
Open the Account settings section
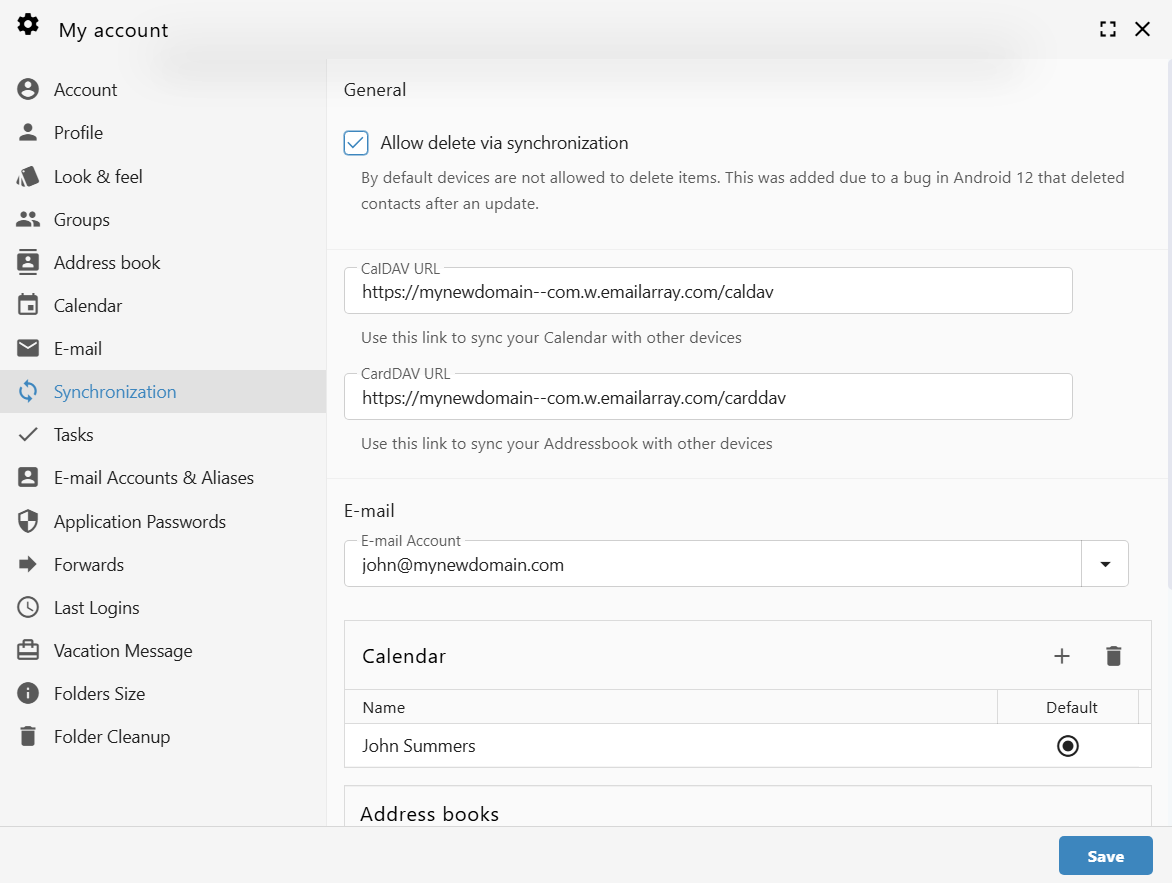85,89
